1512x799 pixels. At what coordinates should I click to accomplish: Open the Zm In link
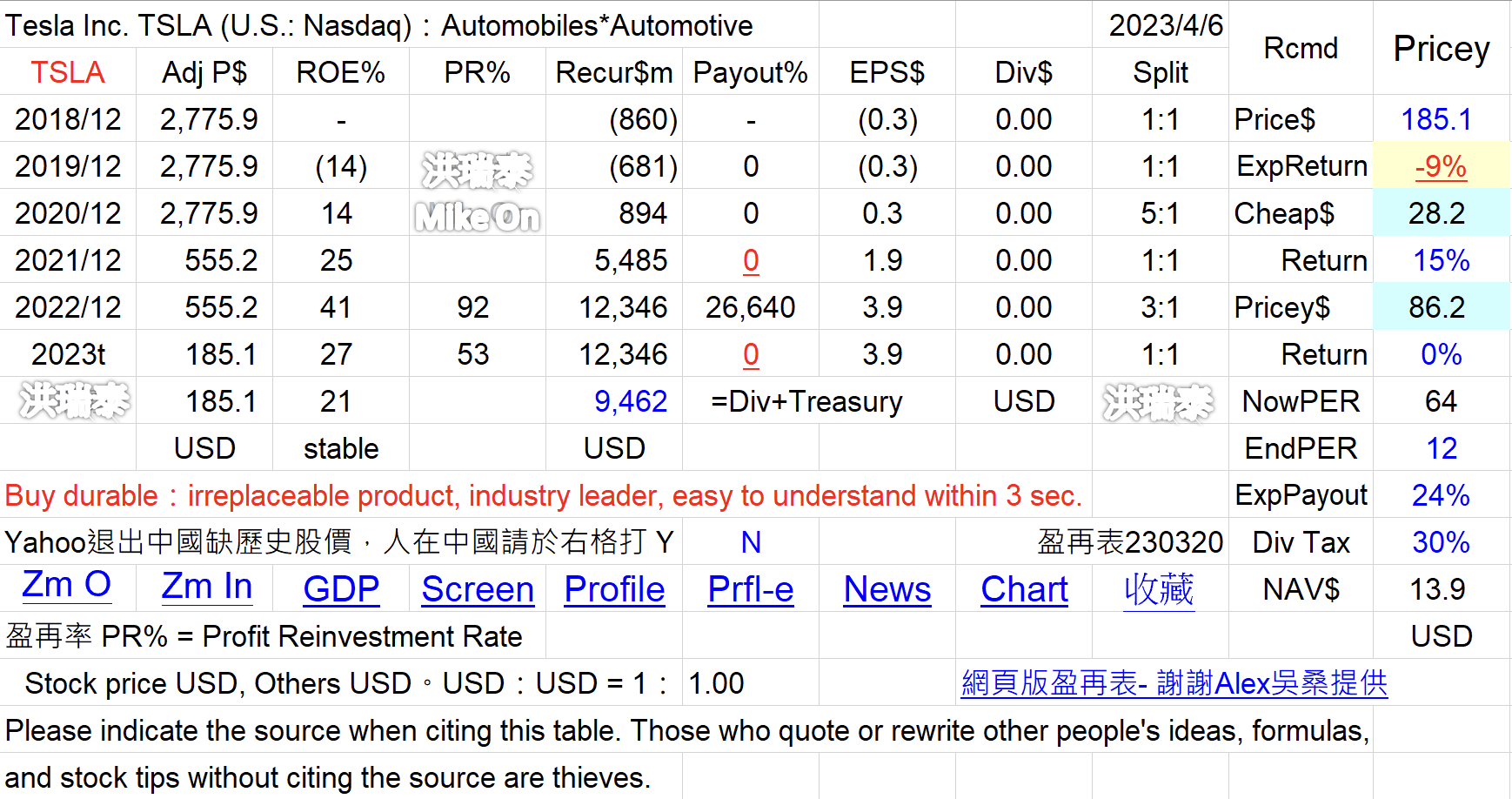[207, 587]
